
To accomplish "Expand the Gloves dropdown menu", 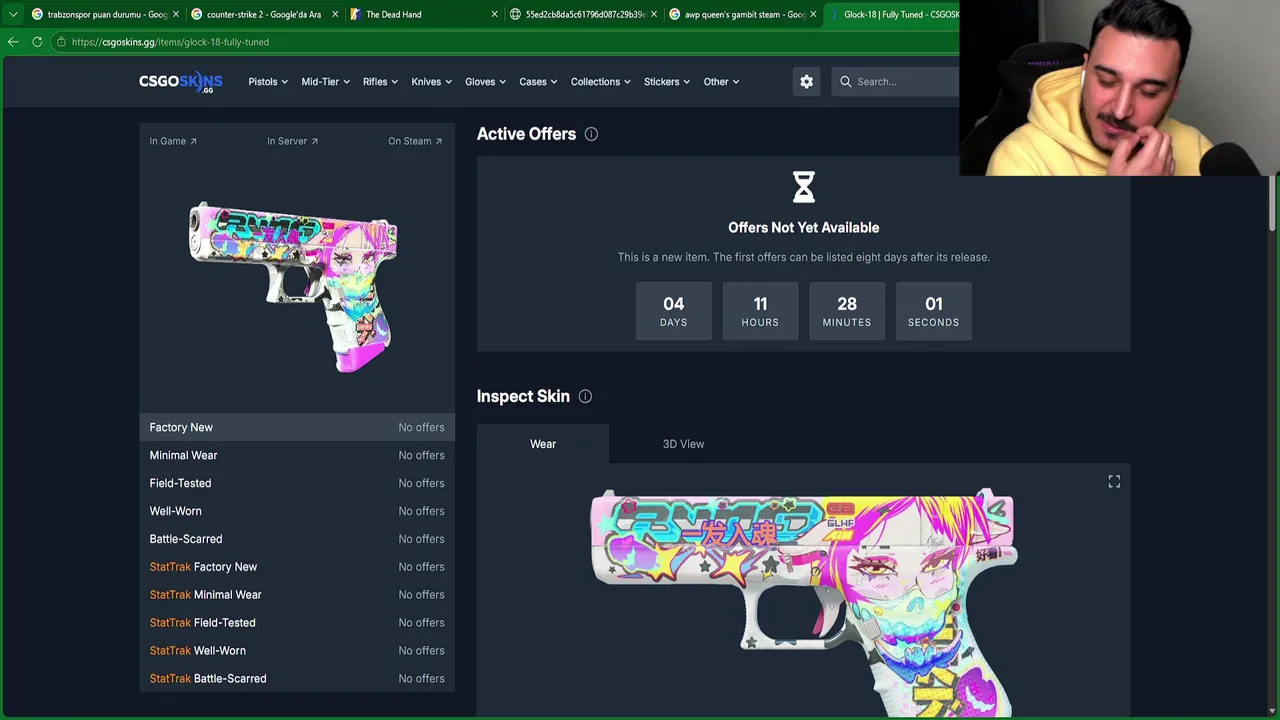I will click(x=485, y=82).
